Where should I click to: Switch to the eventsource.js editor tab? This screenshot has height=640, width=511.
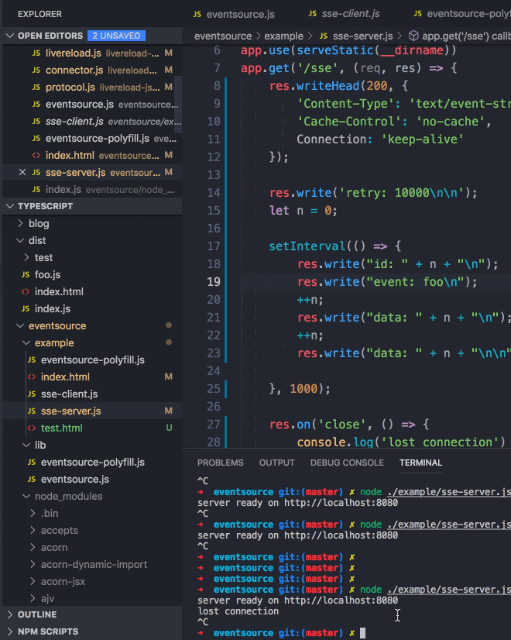point(234,14)
